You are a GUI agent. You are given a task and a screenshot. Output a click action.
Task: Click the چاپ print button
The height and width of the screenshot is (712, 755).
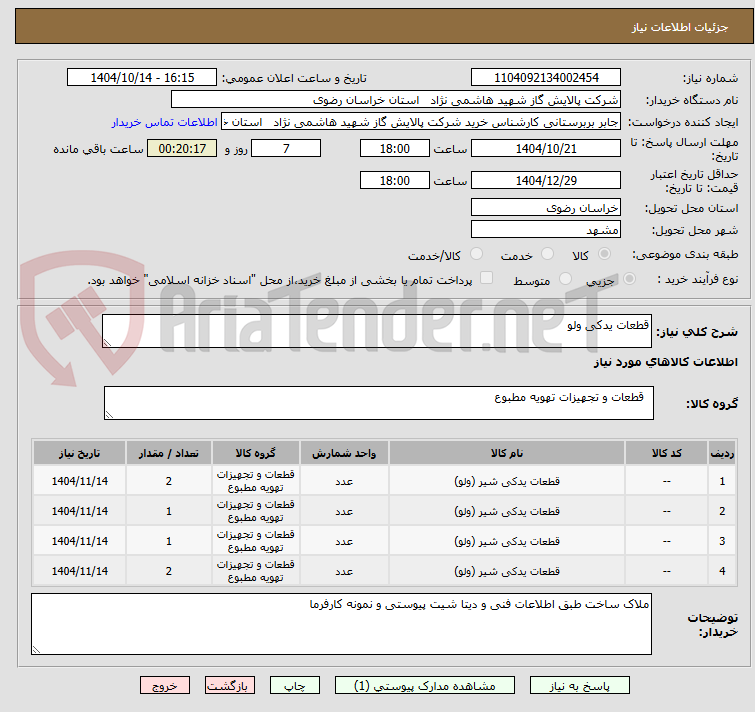(x=295, y=686)
